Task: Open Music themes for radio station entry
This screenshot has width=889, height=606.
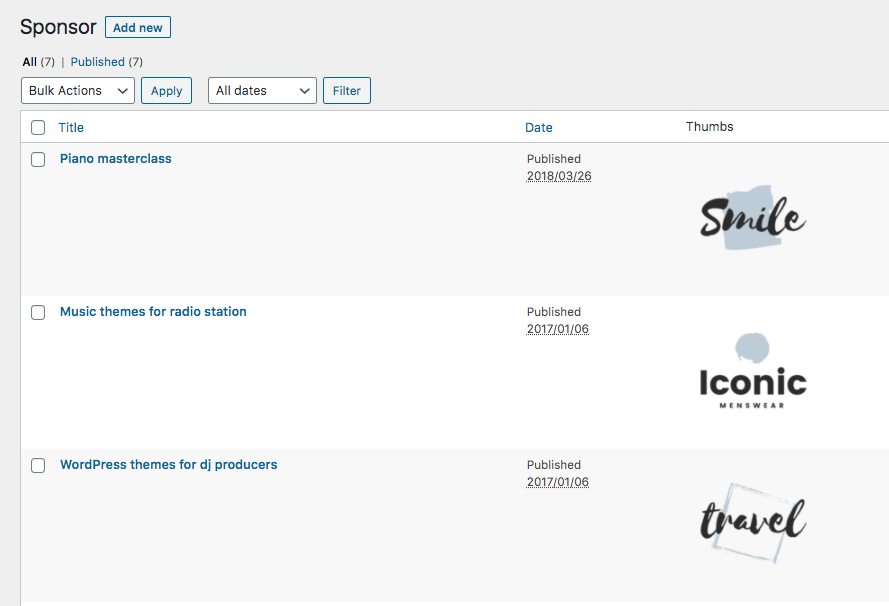Action: pos(153,312)
